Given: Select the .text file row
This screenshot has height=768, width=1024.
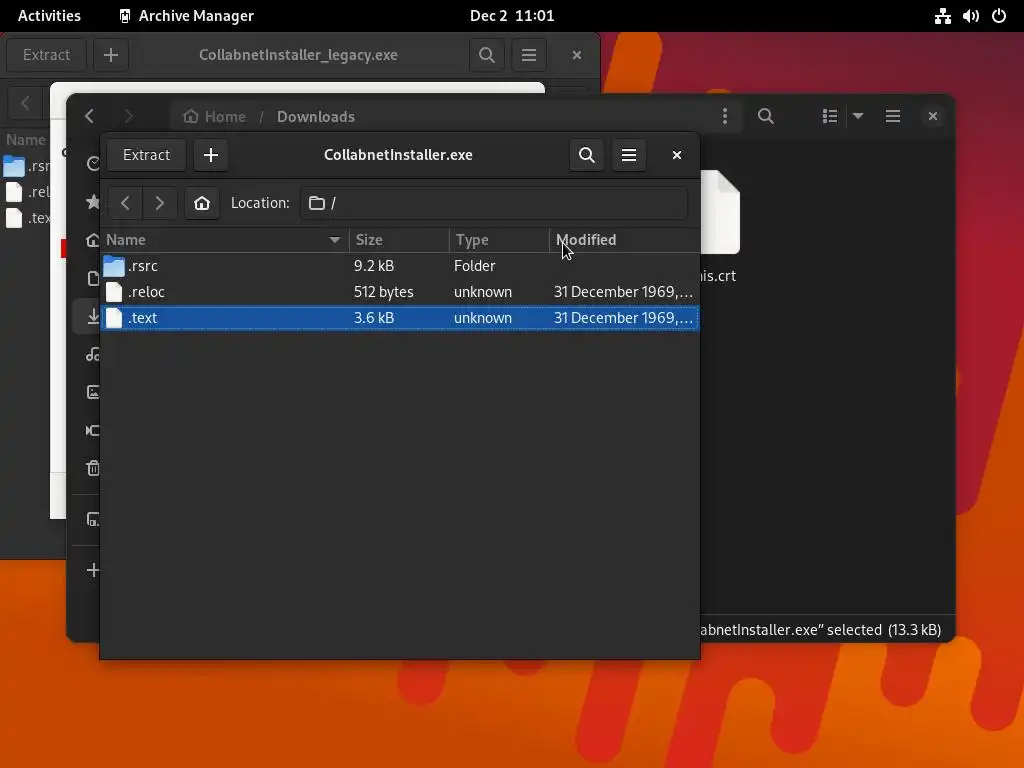Looking at the screenshot, I should 400,318.
